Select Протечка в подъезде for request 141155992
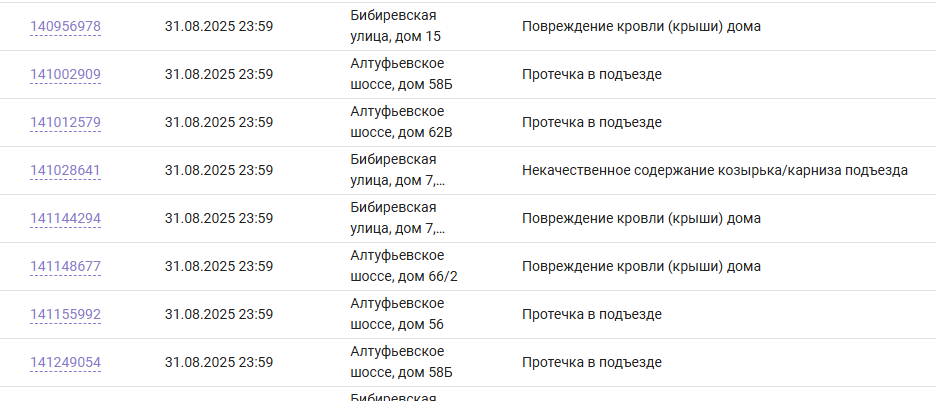 pos(592,314)
